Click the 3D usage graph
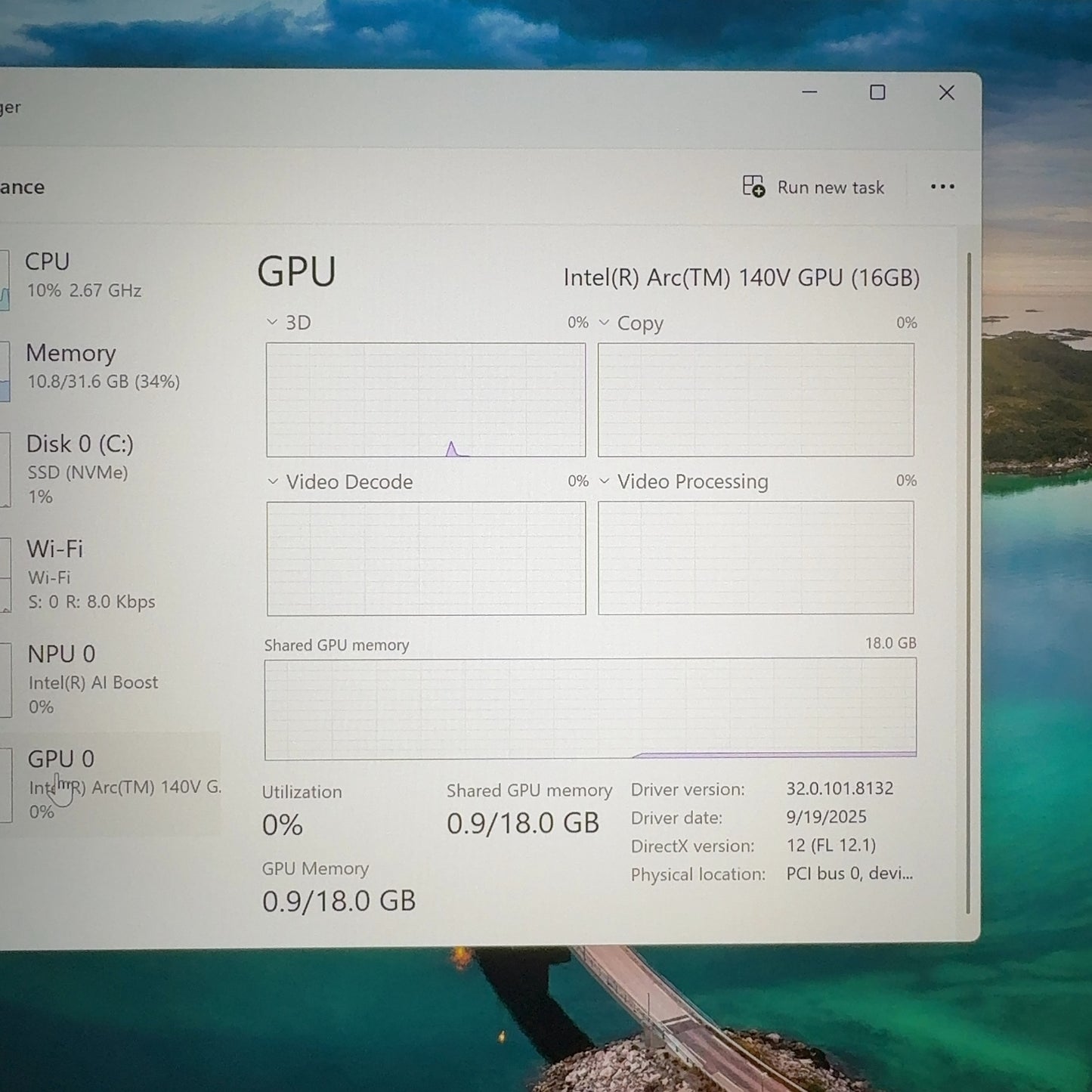Screen dimensions: 1092x1092 [425, 400]
